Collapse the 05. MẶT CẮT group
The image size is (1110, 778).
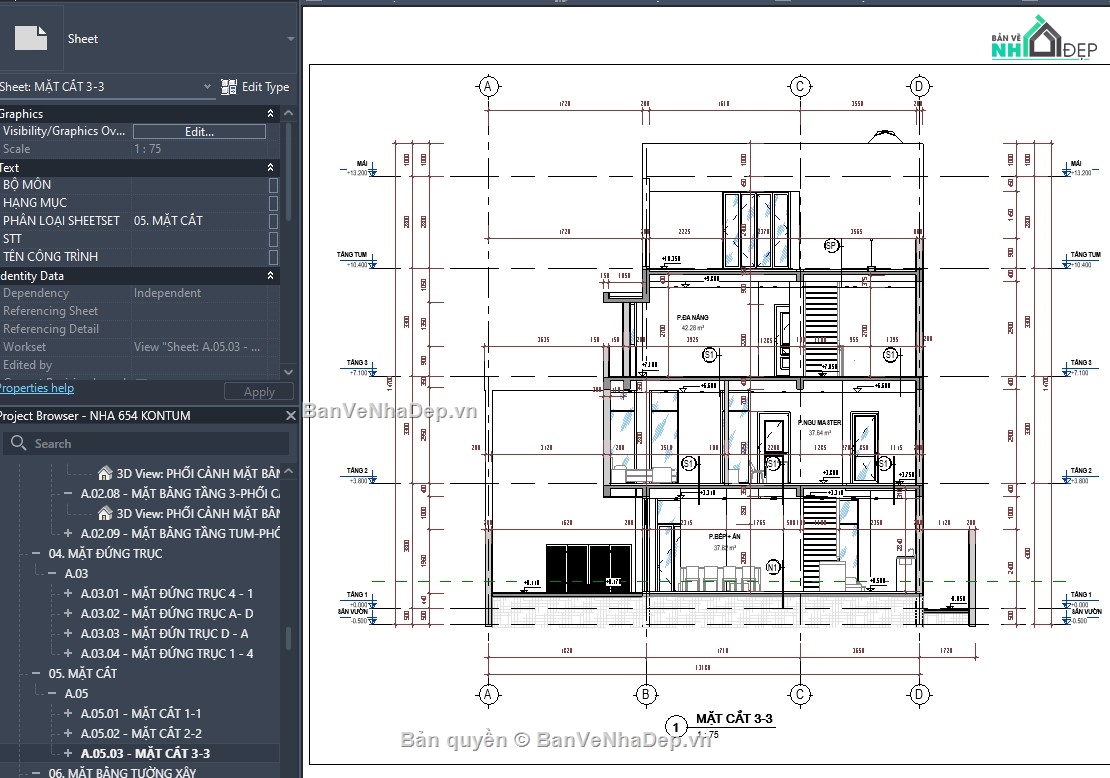[35, 673]
